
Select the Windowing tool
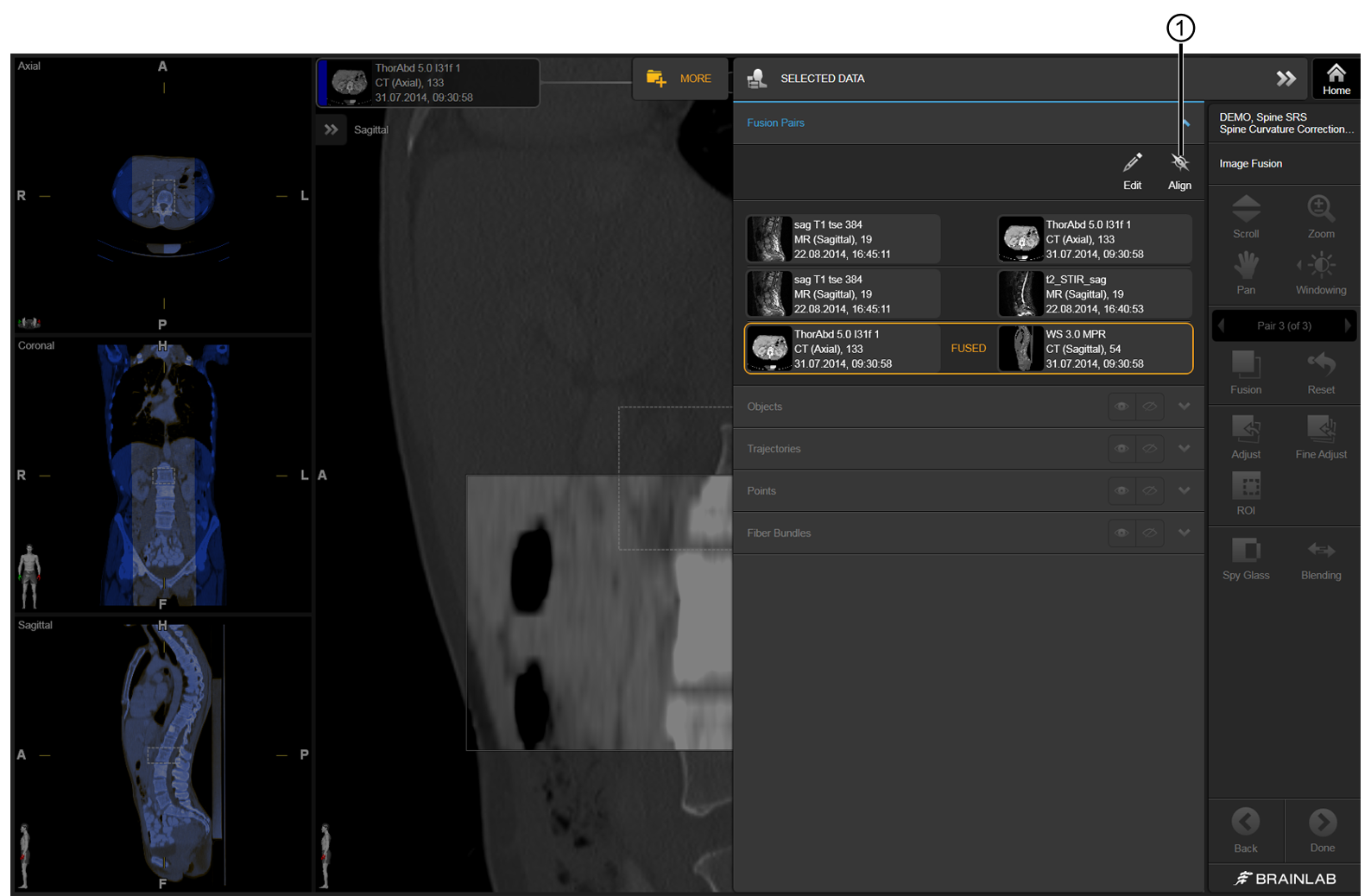coord(1321,272)
